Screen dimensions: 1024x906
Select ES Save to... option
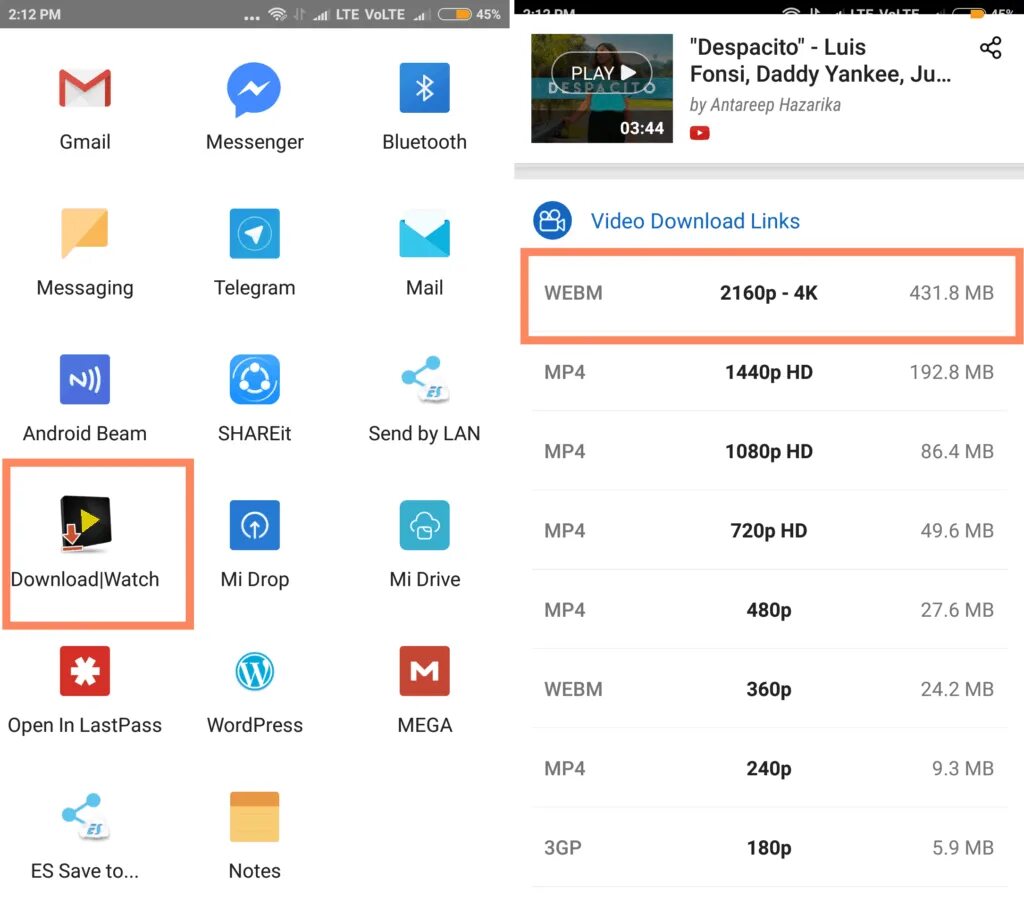[85, 816]
